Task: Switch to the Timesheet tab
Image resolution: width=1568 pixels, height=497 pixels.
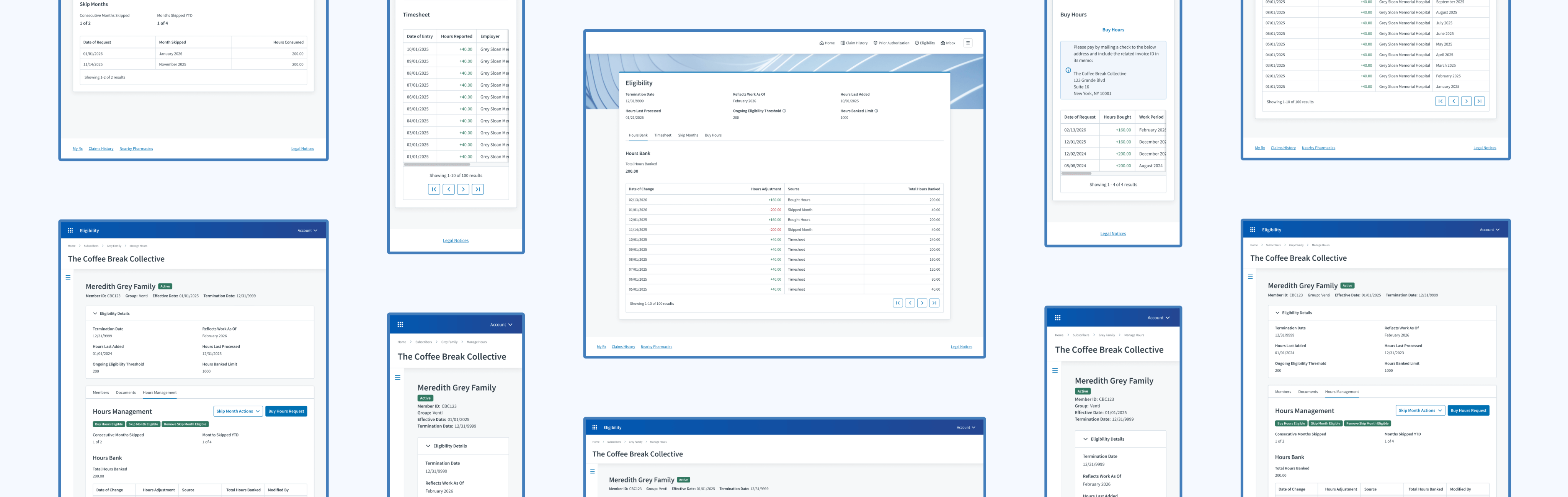Action: click(662, 135)
